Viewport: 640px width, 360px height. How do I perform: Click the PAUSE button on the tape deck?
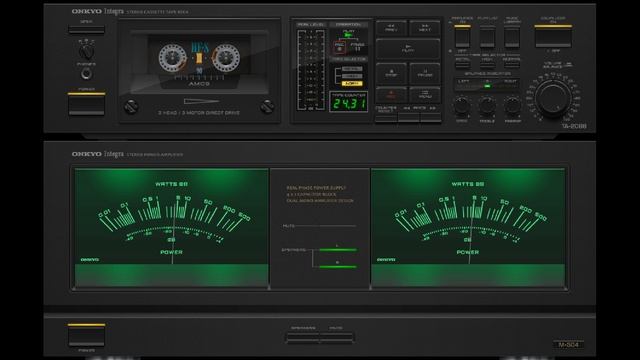pyautogui.click(x=424, y=73)
